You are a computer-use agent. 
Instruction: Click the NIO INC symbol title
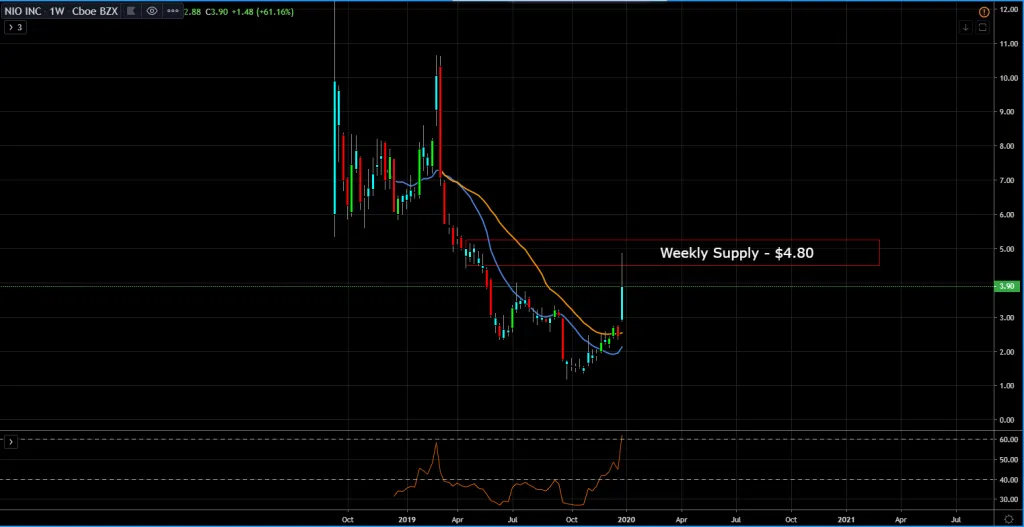(23, 12)
